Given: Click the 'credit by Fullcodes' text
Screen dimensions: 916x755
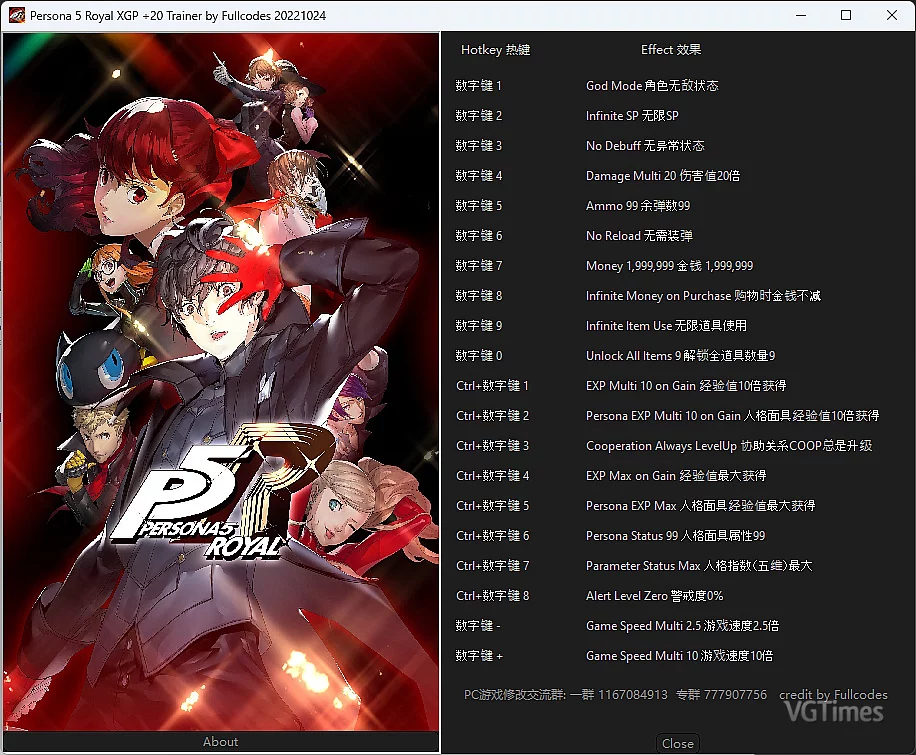Looking at the screenshot, I should (833, 695).
